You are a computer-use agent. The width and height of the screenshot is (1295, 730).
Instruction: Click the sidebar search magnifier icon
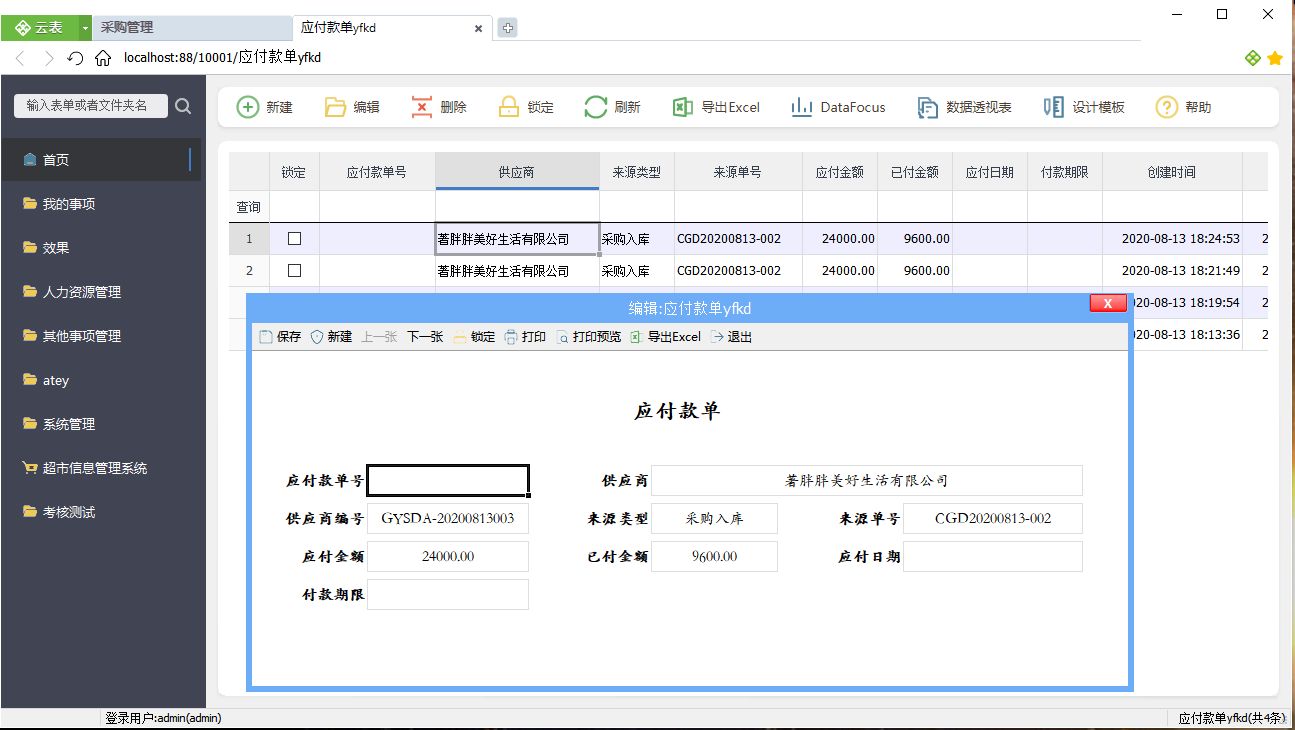point(183,105)
